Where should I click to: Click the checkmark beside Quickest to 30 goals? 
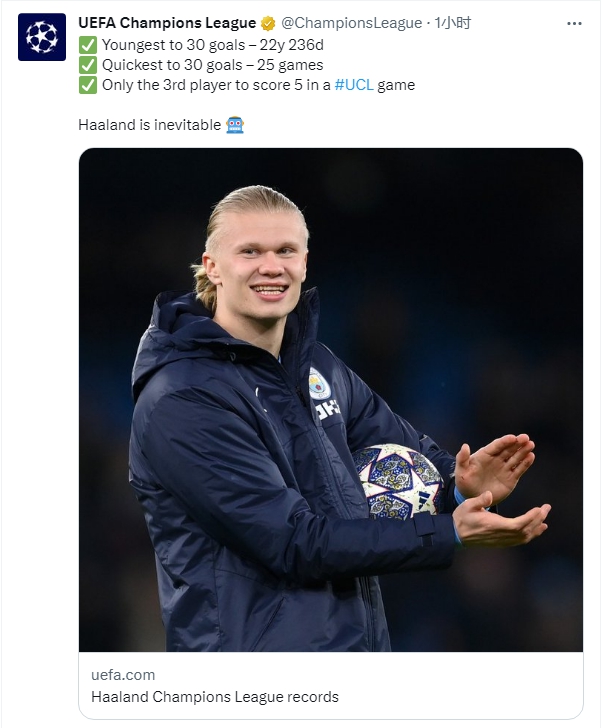click(x=88, y=65)
